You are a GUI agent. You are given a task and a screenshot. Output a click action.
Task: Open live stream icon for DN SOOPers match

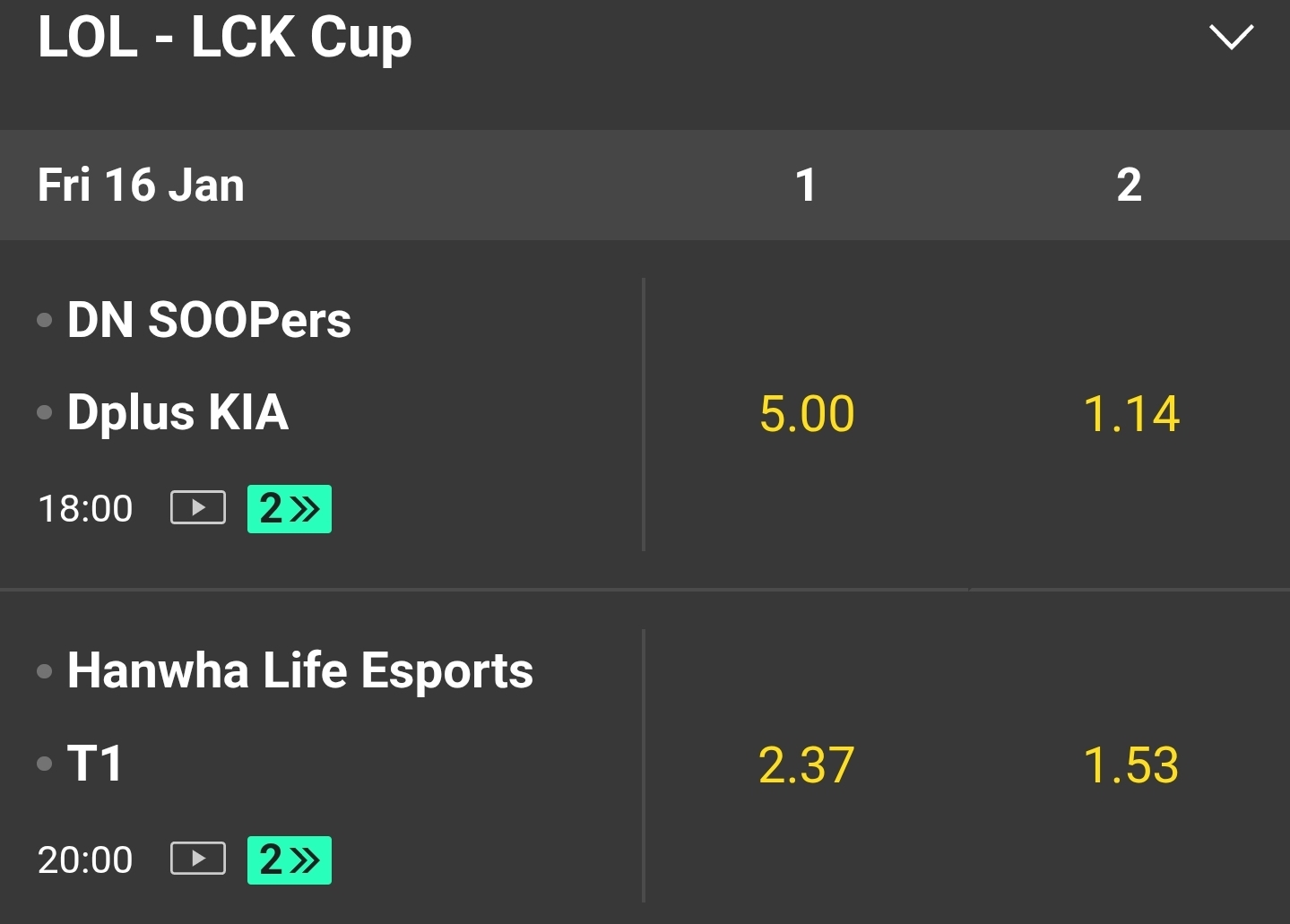click(198, 507)
